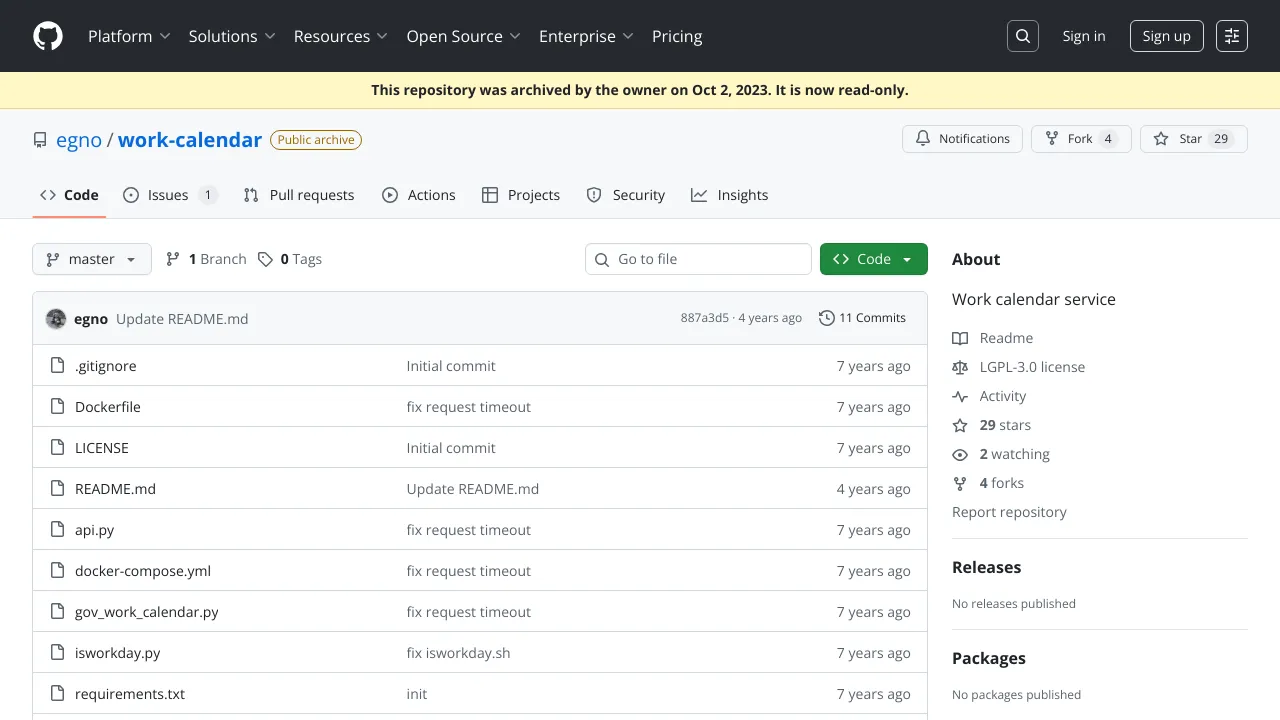This screenshot has width=1280, height=720.
Task: Click the egno avatar image
Action: click(56, 318)
